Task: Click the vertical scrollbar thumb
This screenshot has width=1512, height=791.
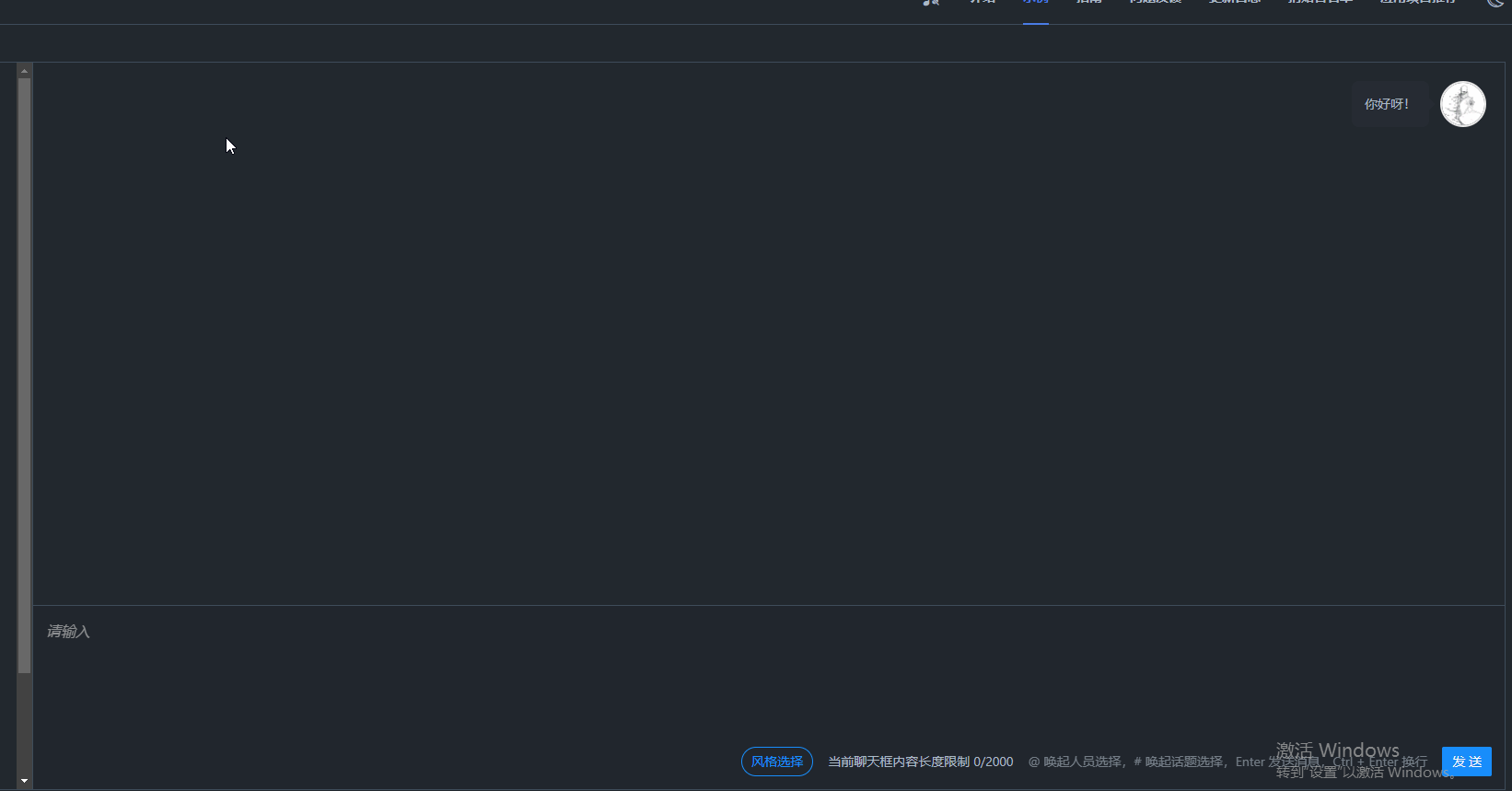Action: point(24,376)
